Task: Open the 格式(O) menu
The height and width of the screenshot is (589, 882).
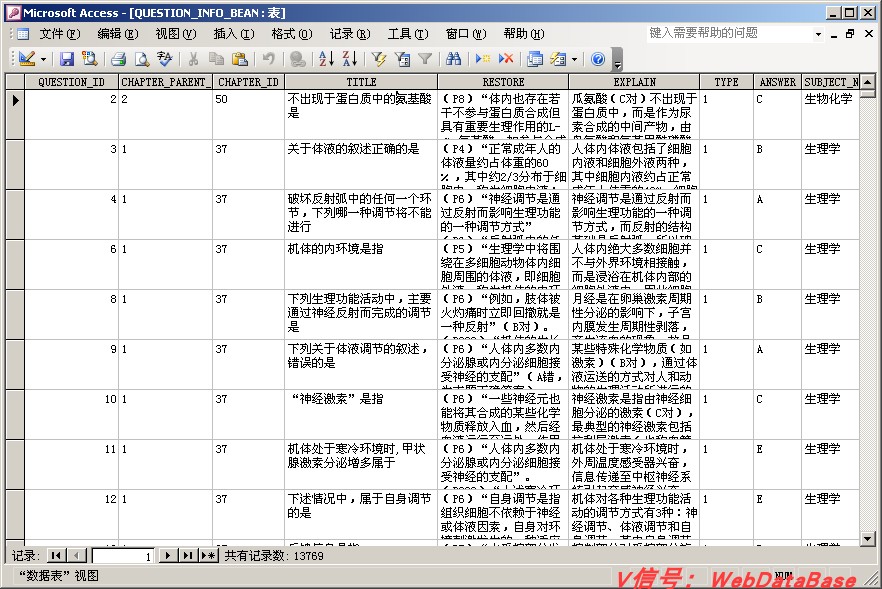Action: pos(291,34)
